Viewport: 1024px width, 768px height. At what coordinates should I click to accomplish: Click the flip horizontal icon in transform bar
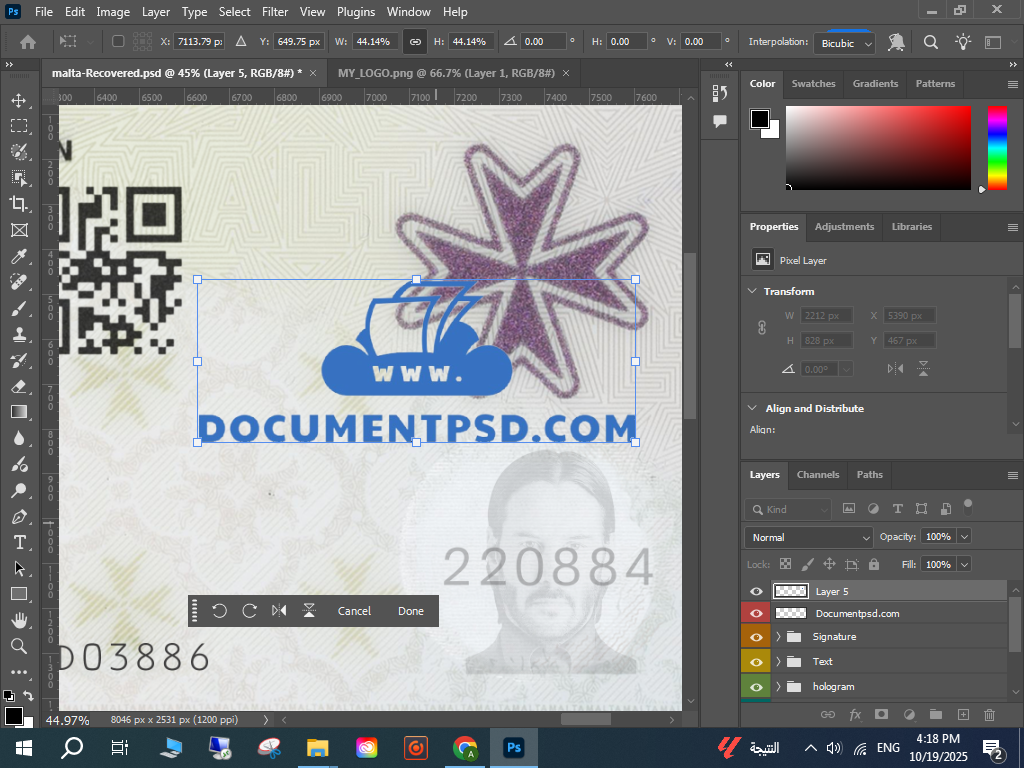pyautogui.click(x=279, y=611)
